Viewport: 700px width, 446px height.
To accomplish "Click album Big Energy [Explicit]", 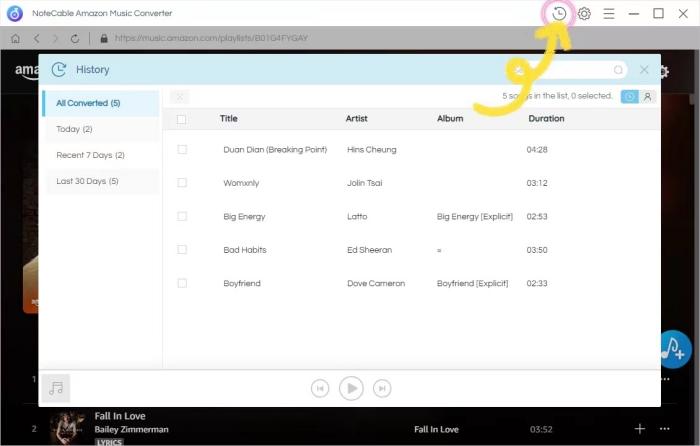I will tap(475, 217).
